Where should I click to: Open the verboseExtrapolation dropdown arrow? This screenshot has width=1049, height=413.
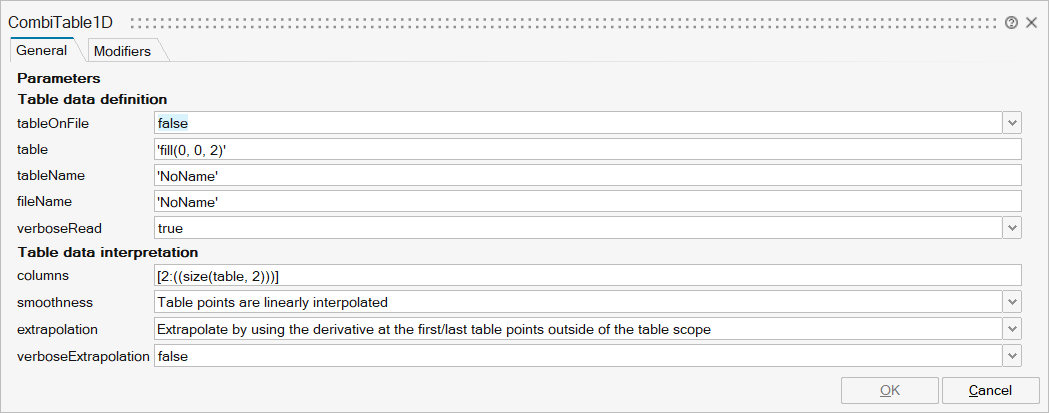coord(1012,355)
